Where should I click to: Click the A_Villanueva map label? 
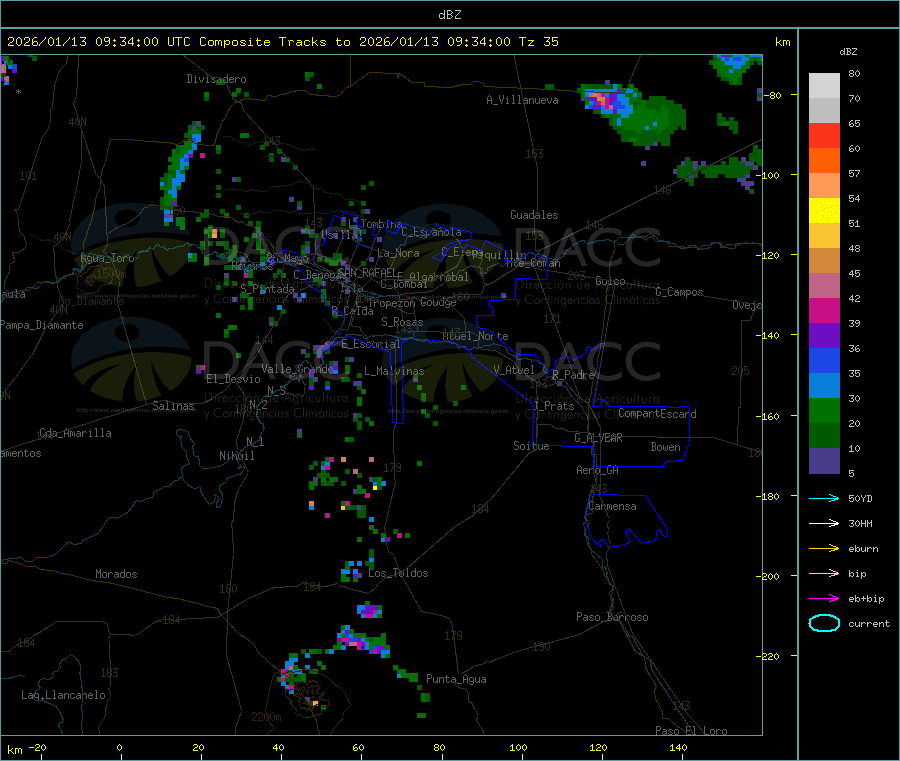(522, 100)
